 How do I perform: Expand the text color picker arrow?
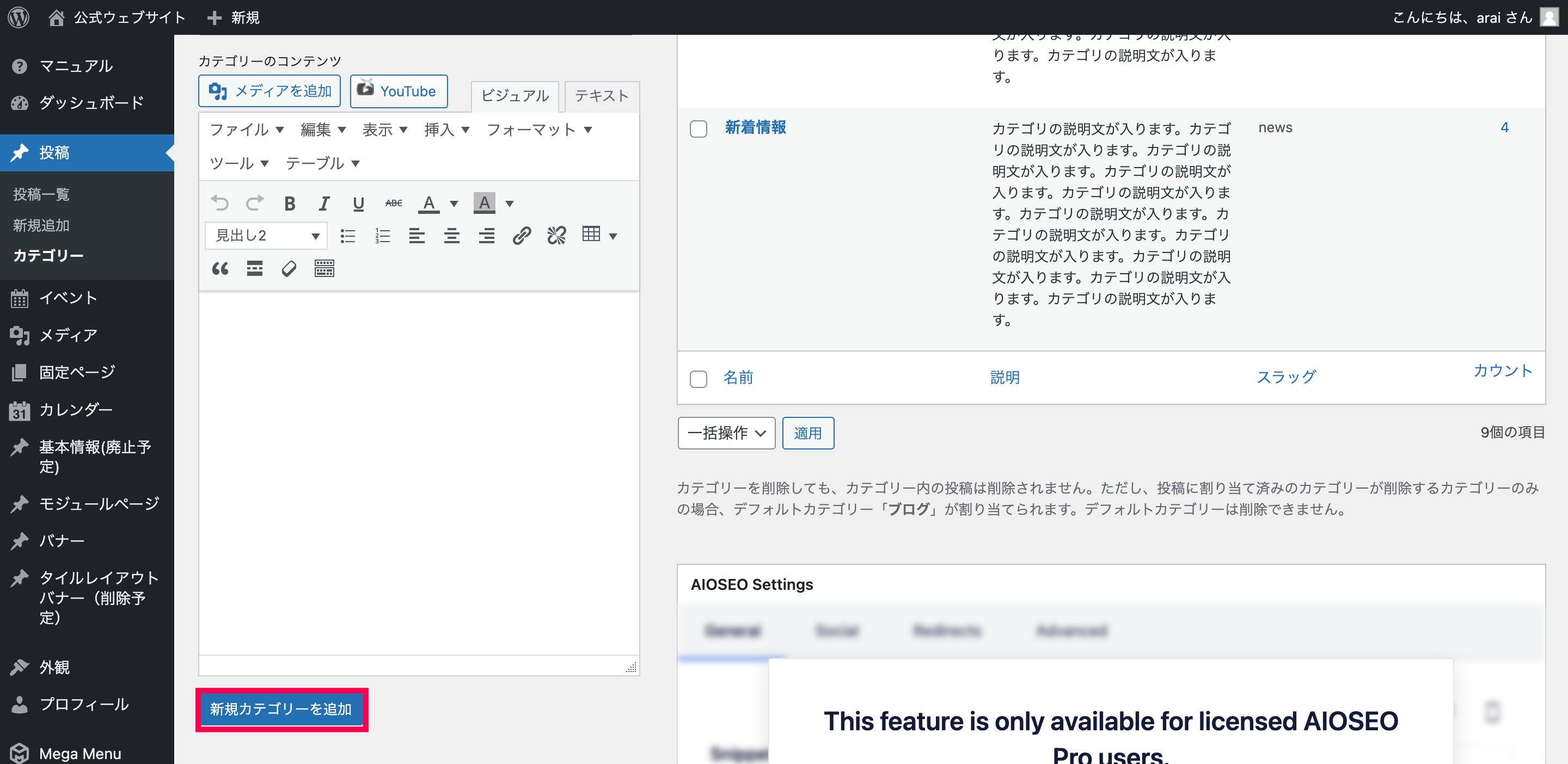[x=454, y=203]
